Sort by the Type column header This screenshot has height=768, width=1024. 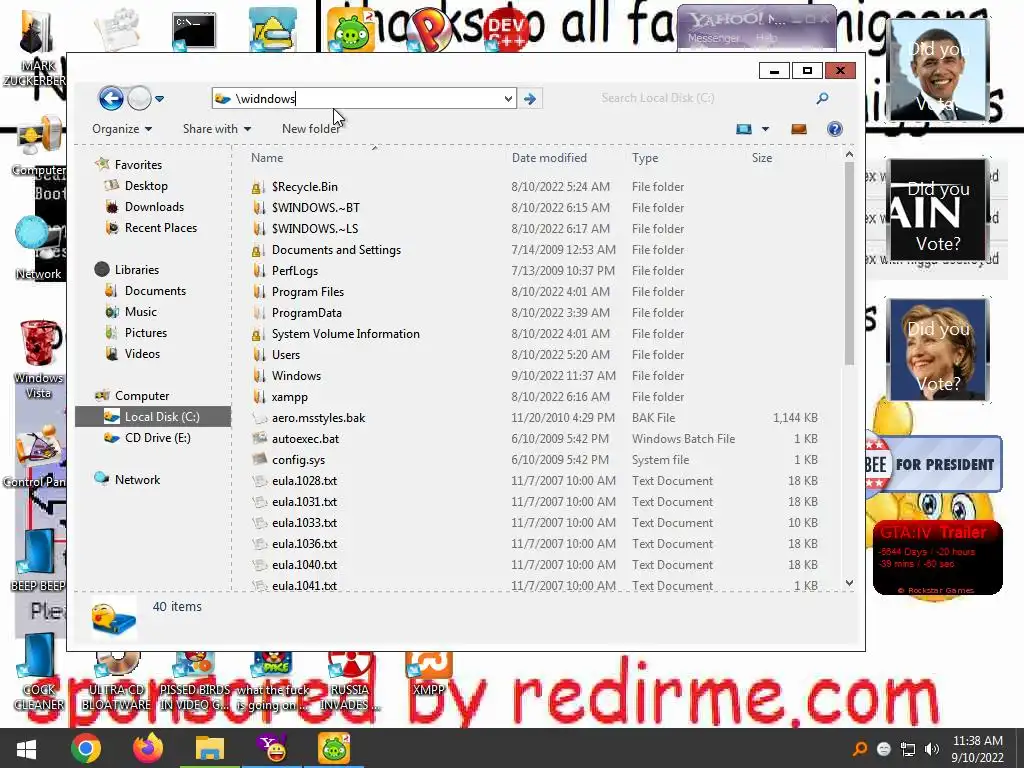645,157
